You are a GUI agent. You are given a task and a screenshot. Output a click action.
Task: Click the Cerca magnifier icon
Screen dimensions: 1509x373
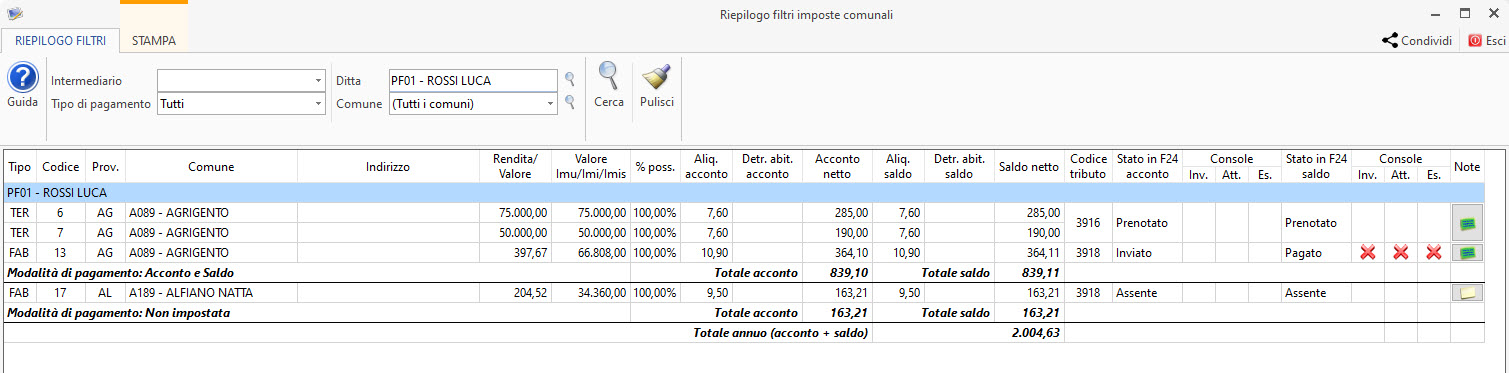point(608,76)
